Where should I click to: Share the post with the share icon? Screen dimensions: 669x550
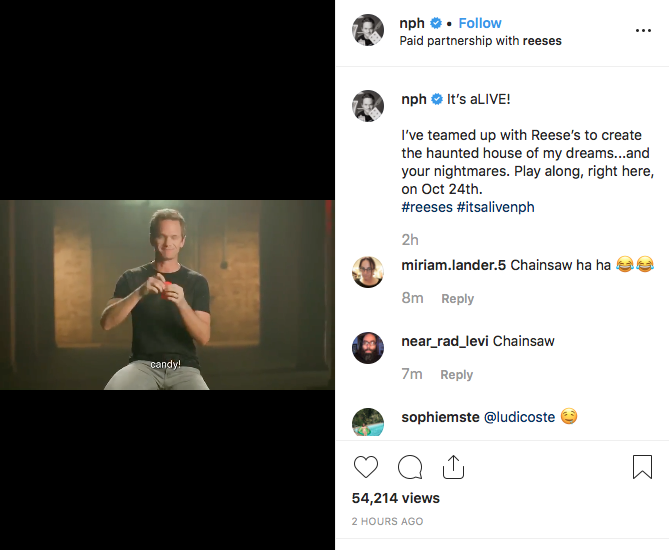pyautogui.click(x=452, y=467)
